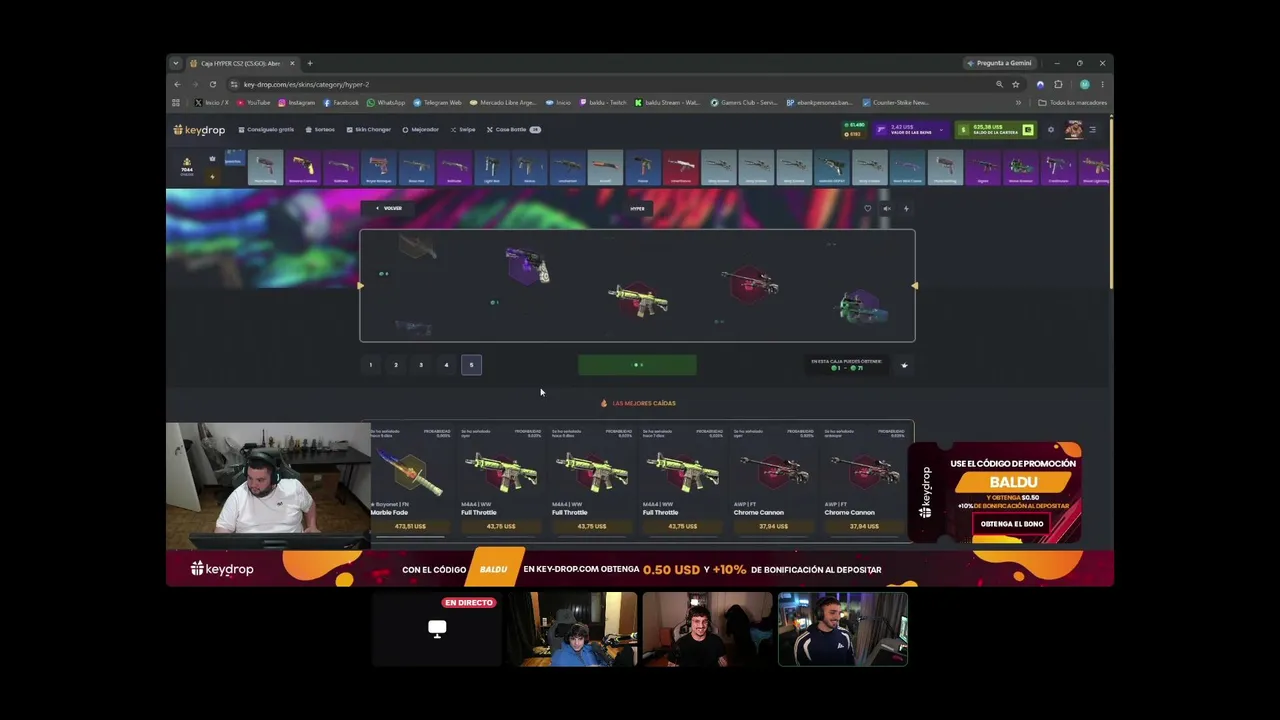This screenshot has height=720, width=1280.
Task: Open Todos los marcadores folder
Action: point(1073,103)
